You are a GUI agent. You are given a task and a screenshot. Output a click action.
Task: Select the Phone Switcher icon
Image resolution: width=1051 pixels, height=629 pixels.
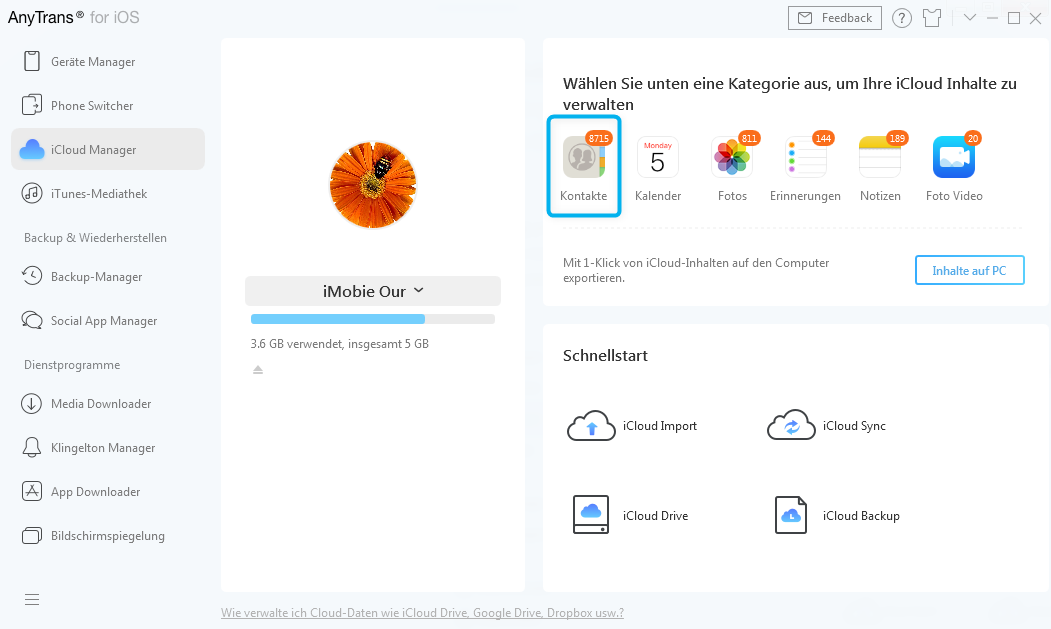(32, 105)
